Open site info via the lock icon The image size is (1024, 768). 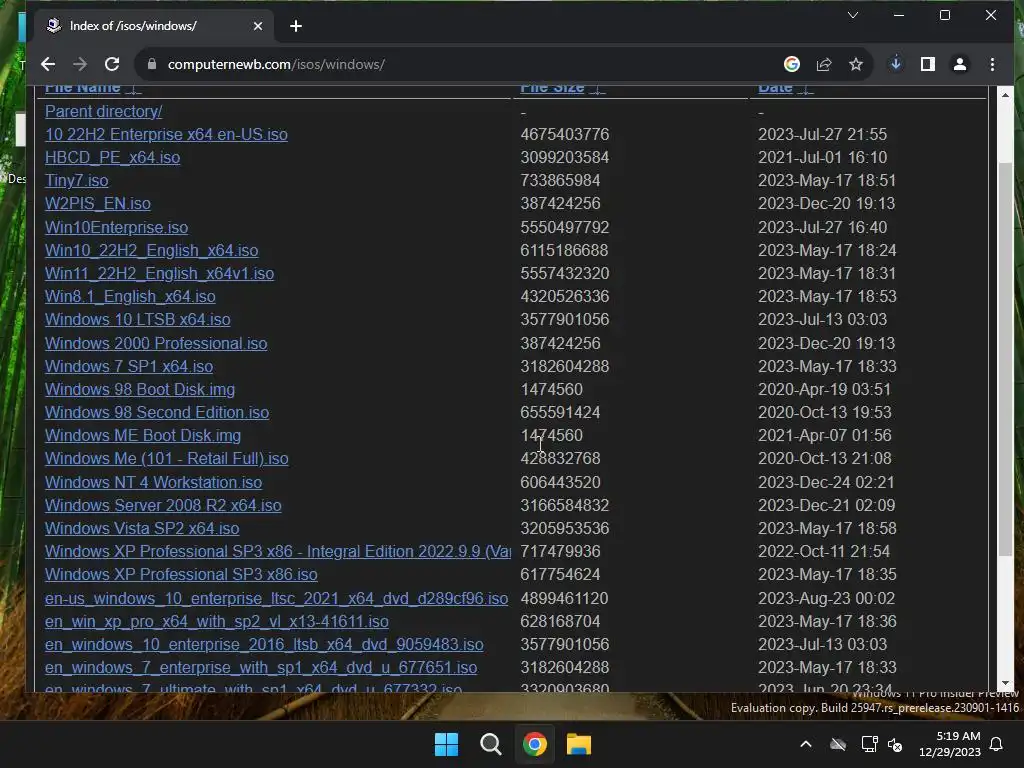(x=152, y=64)
